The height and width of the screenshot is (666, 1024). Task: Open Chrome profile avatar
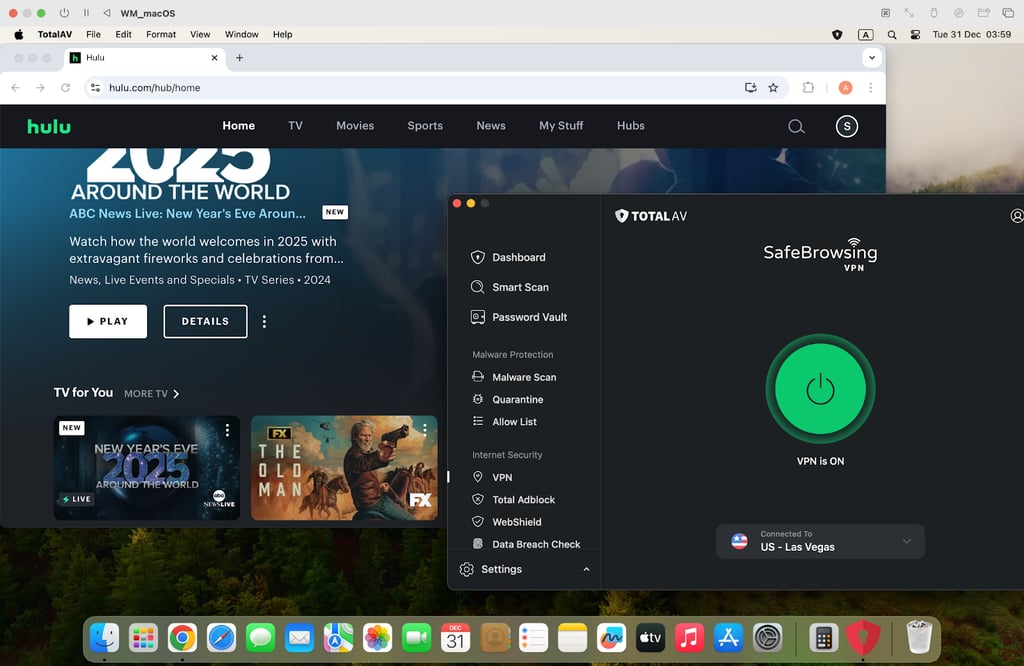pos(845,87)
